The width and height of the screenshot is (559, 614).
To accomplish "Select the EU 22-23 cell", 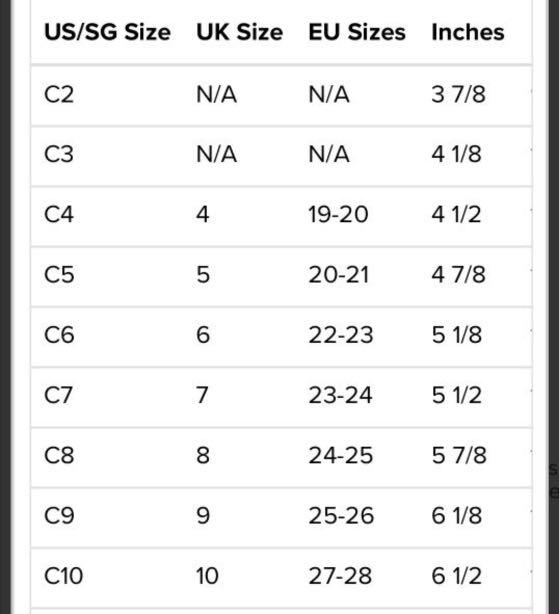I will pos(341,335).
